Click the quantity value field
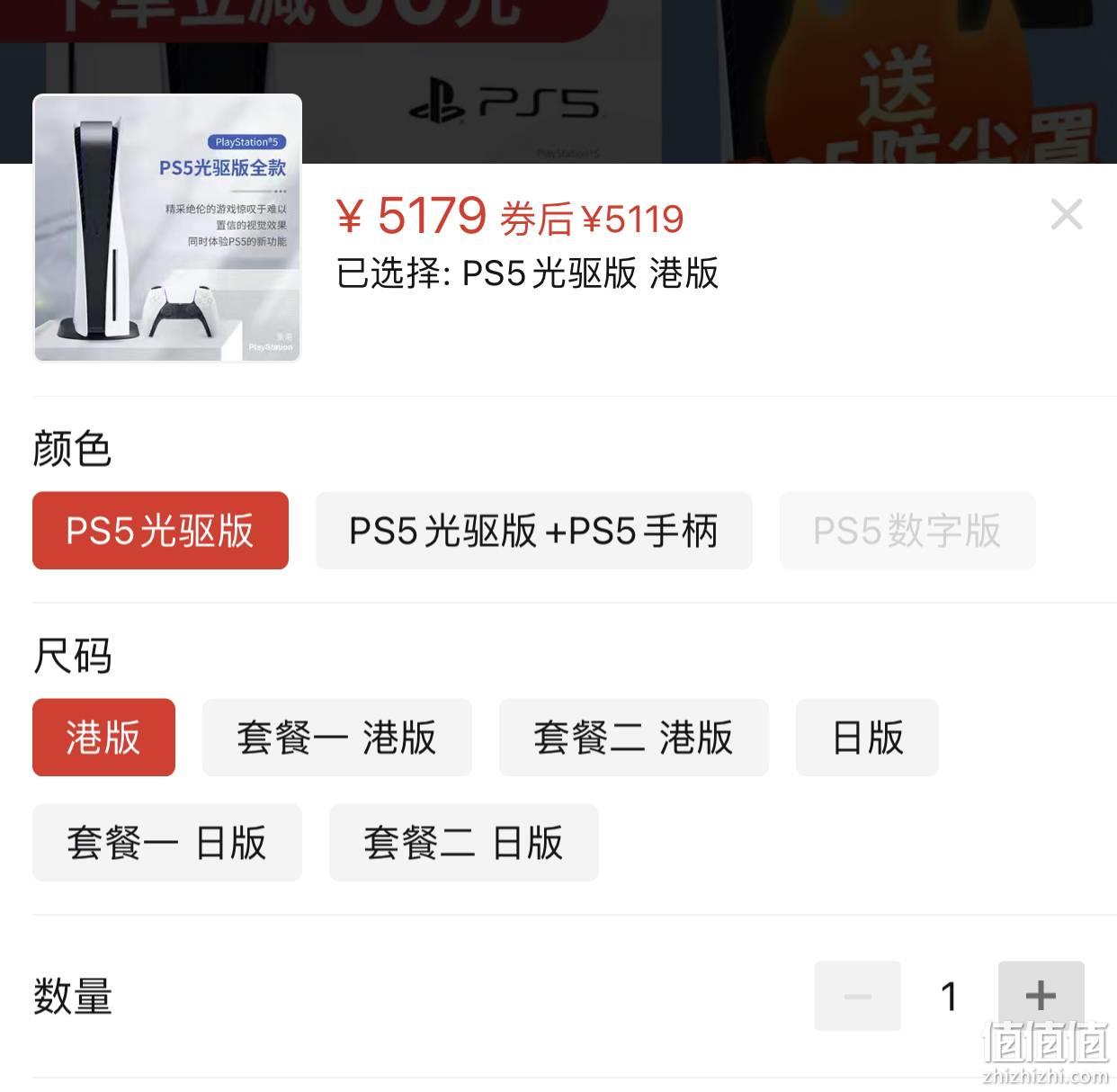The height and width of the screenshot is (1092, 1117). pyautogui.click(x=950, y=996)
